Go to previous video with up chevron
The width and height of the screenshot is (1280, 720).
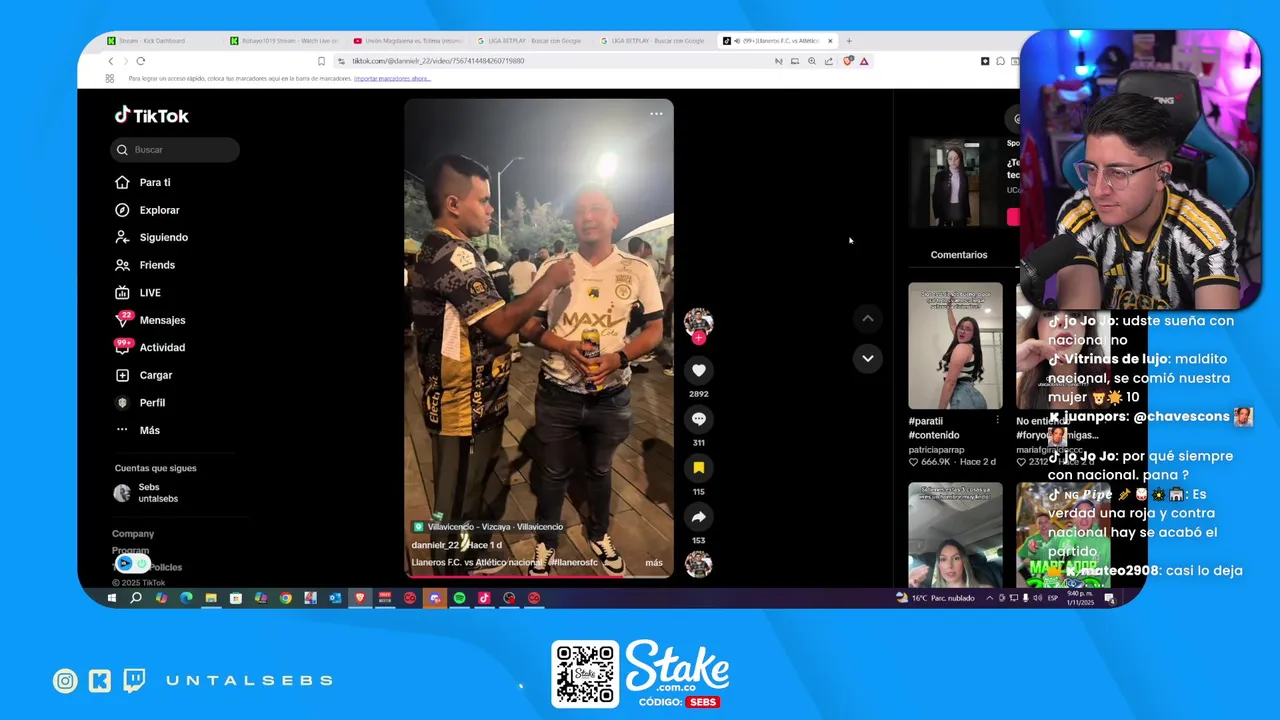pos(868,318)
